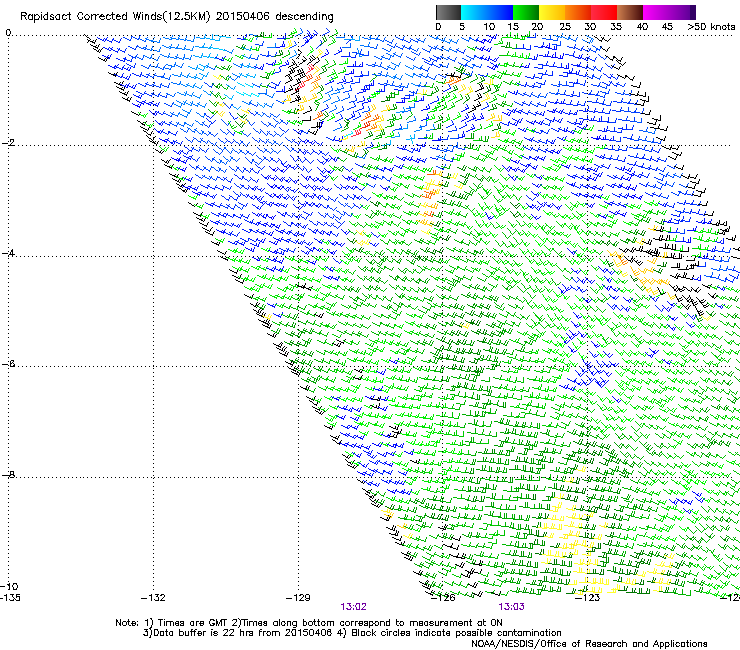Click the purple '13:03' time label
This screenshot has width=740, height=650.
click(512, 607)
